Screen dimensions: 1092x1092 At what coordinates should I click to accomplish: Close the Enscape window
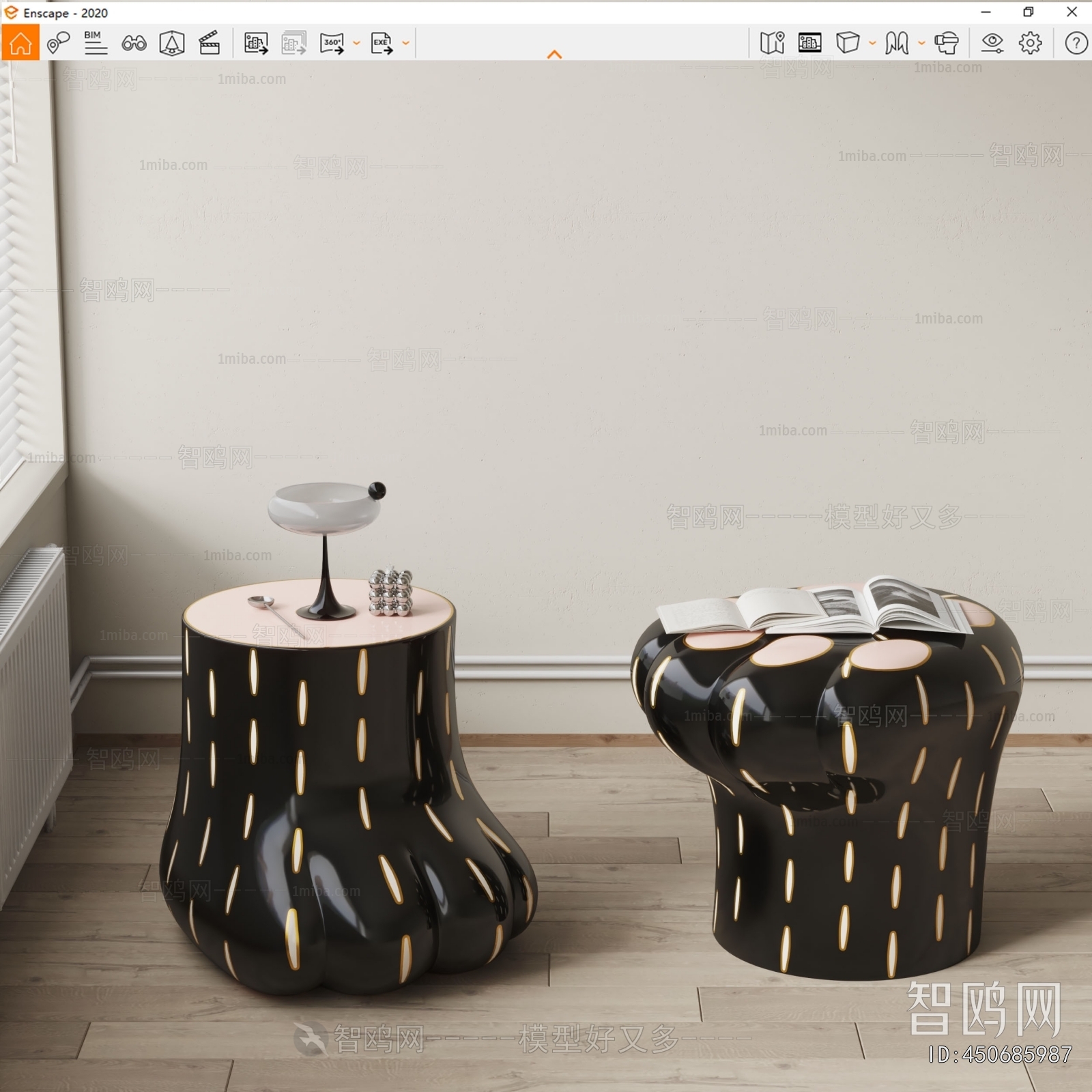click(x=1072, y=12)
